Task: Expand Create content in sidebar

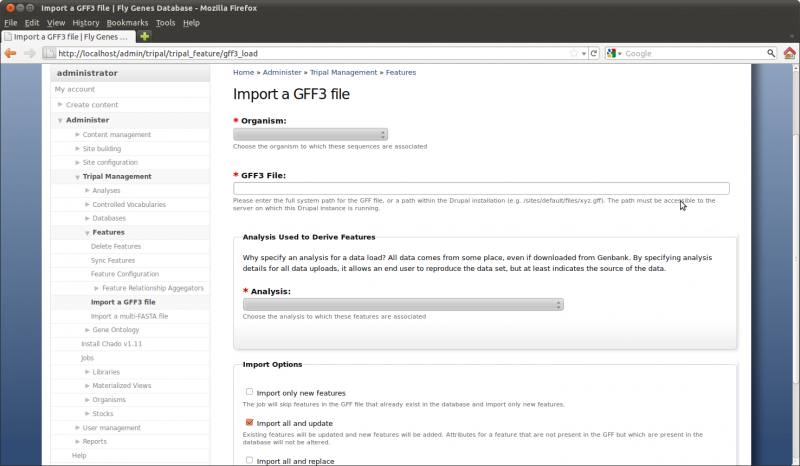Action: pyautogui.click(x=60, y=104)
